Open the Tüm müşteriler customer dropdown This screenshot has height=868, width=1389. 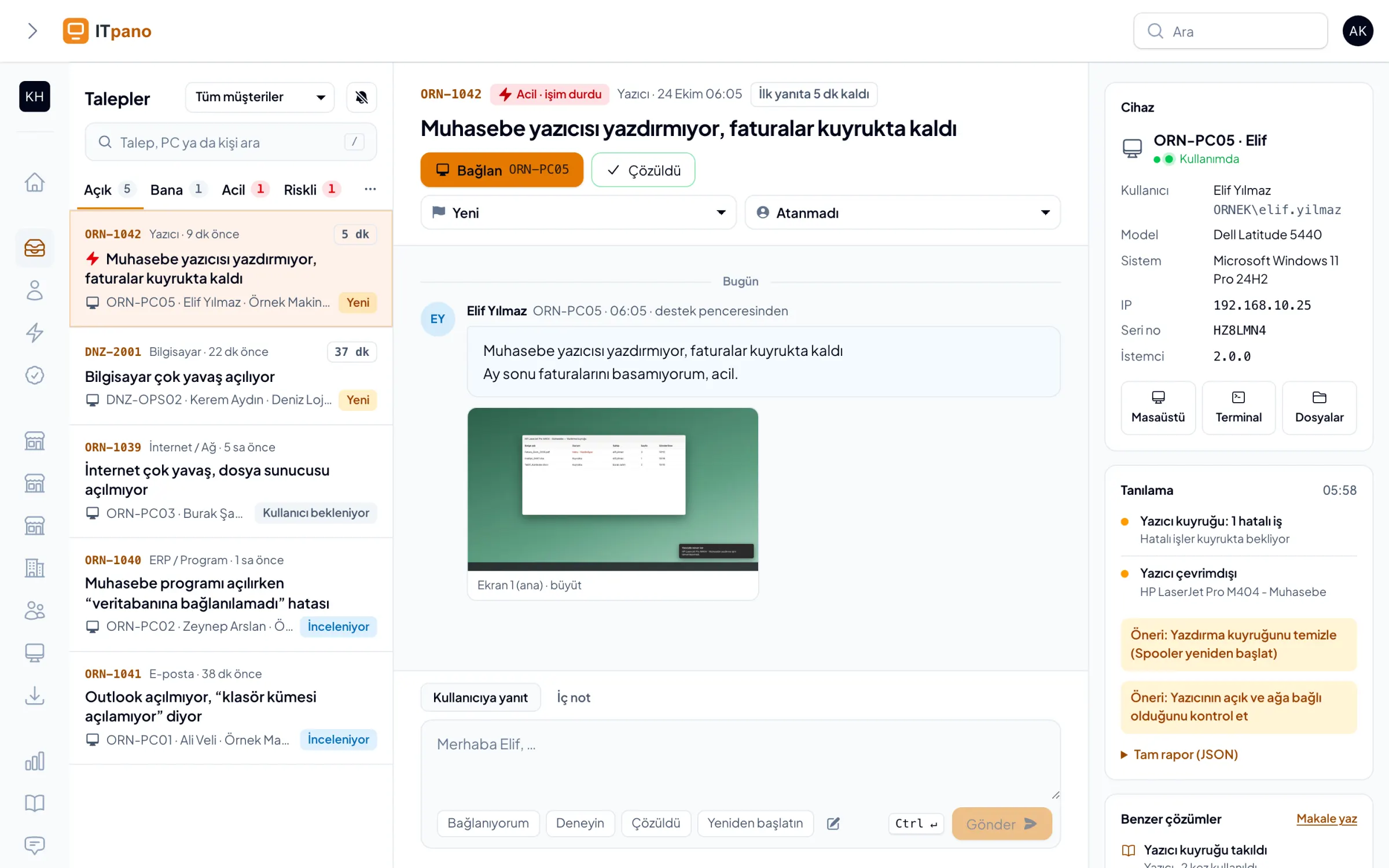click(260, 97)
